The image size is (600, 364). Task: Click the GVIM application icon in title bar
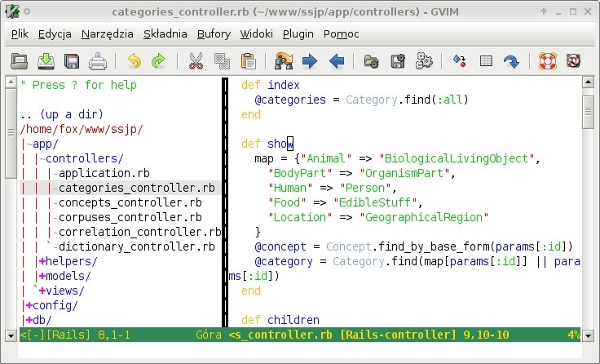pos(13,11)
